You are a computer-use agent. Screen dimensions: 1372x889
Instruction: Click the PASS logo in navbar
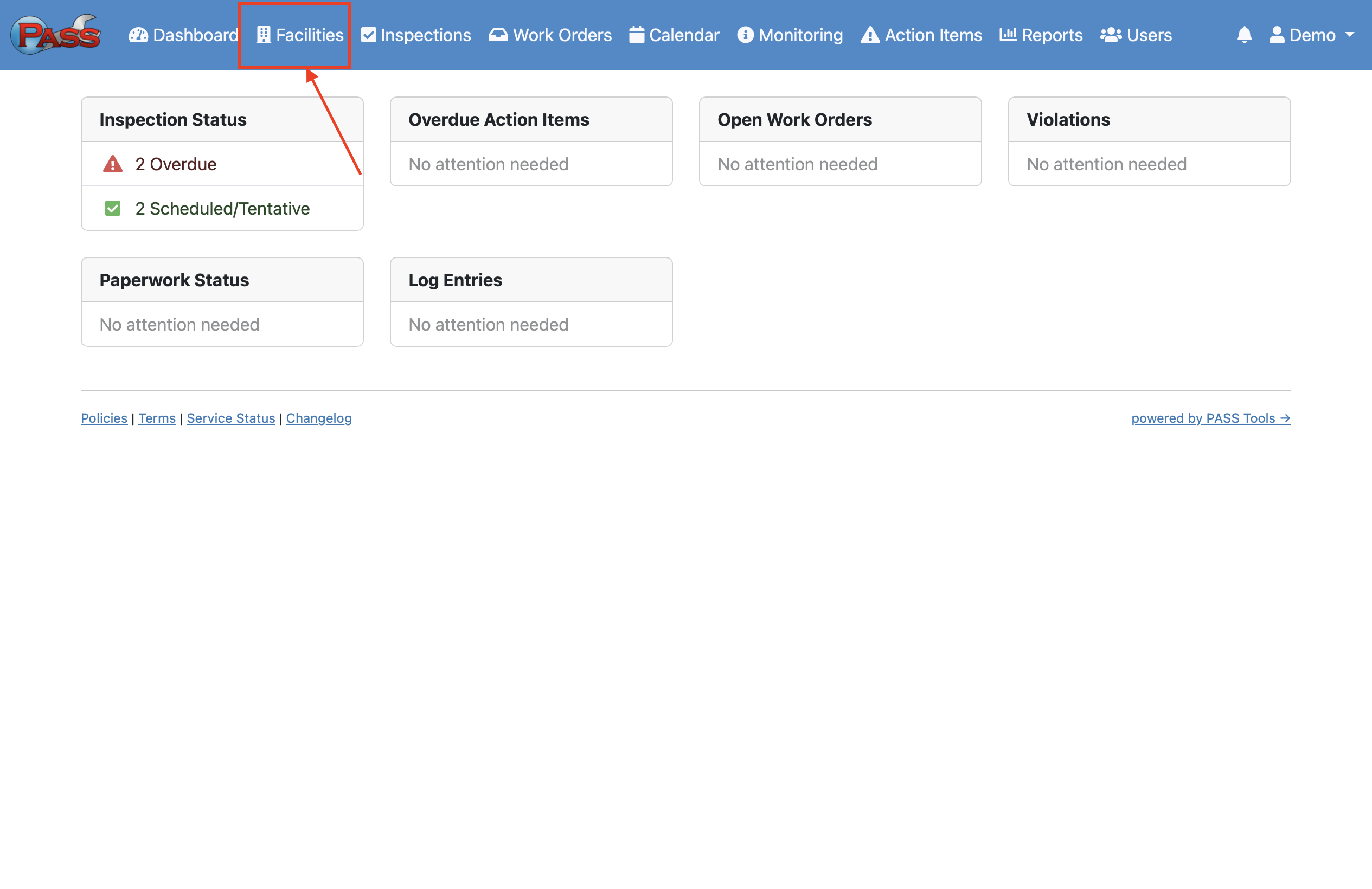(x=56, y=35)
